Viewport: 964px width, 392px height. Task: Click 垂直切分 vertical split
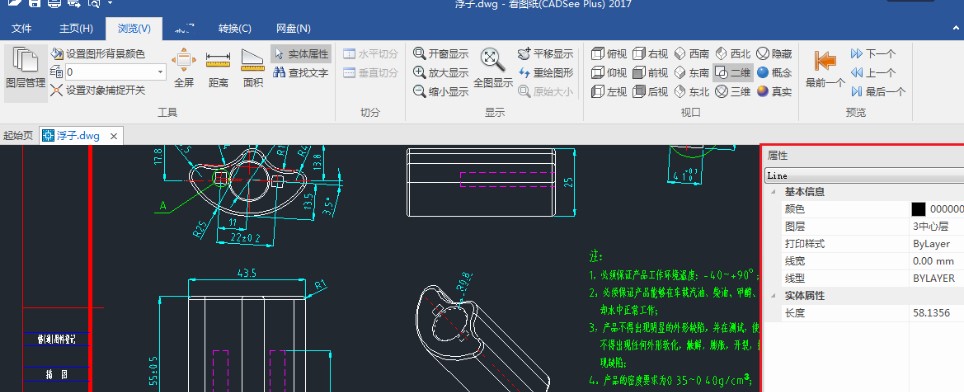tap(371, 73)
